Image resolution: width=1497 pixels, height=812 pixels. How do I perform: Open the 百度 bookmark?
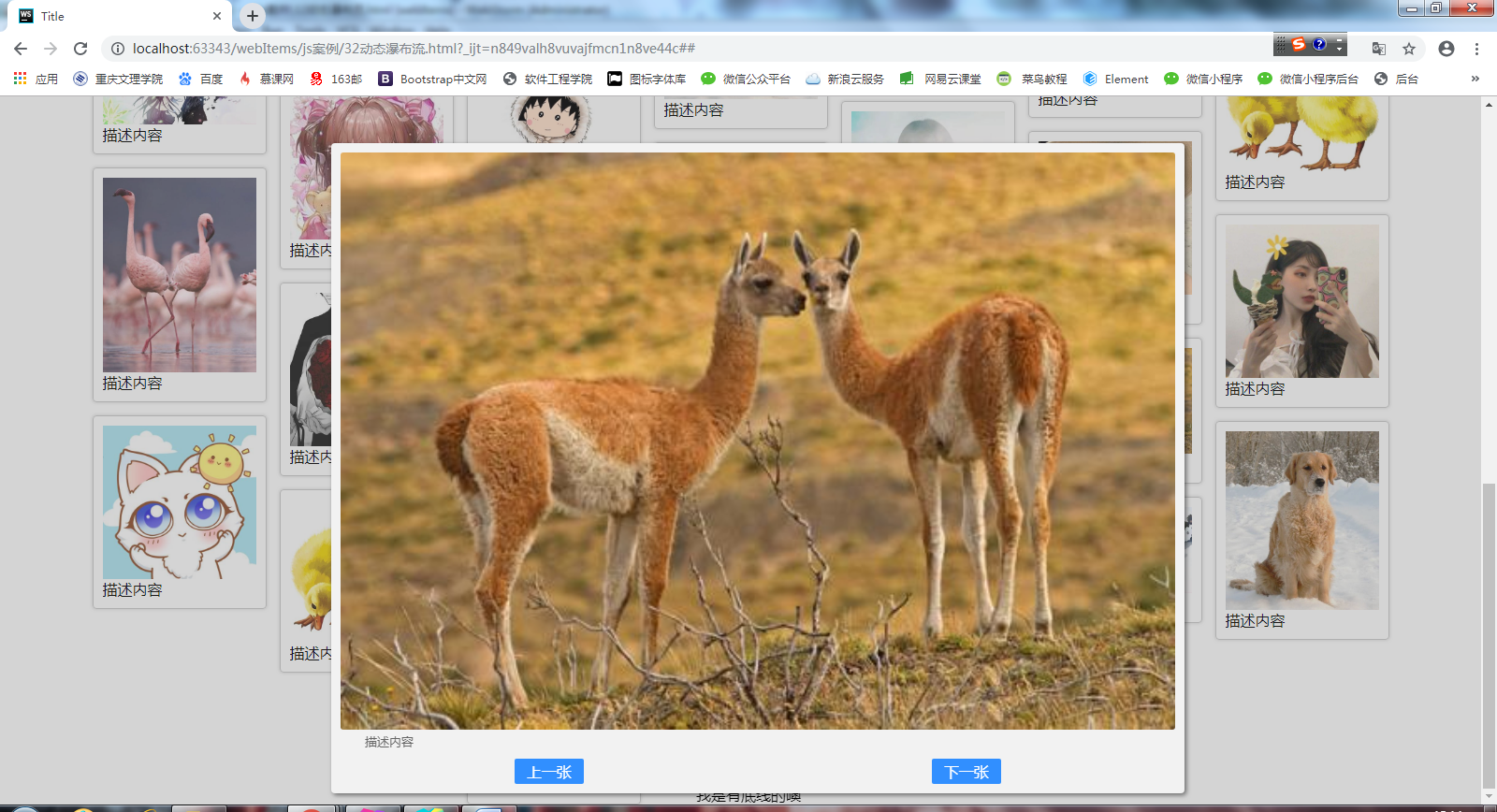200,79
